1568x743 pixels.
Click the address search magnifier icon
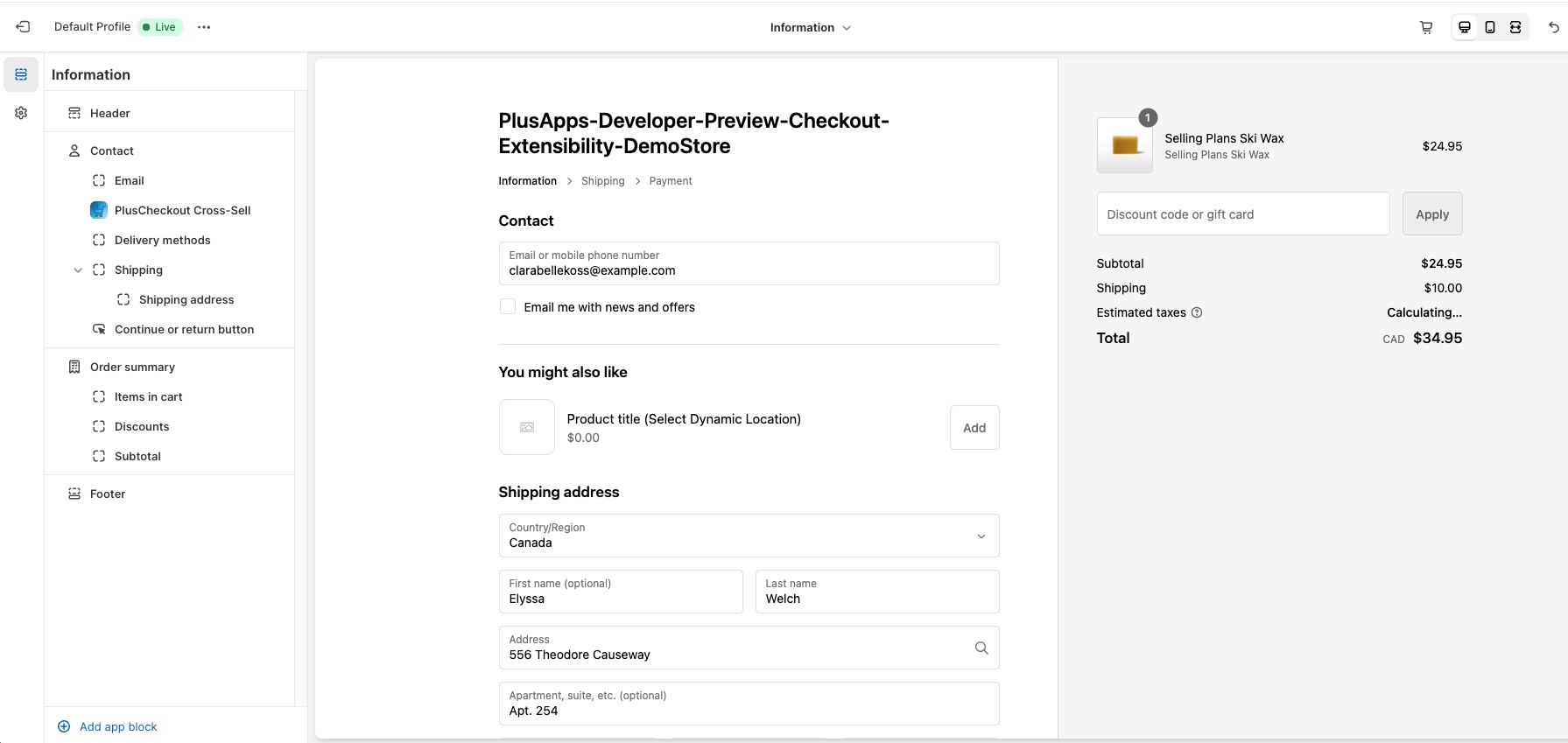[x=981, y=648]
